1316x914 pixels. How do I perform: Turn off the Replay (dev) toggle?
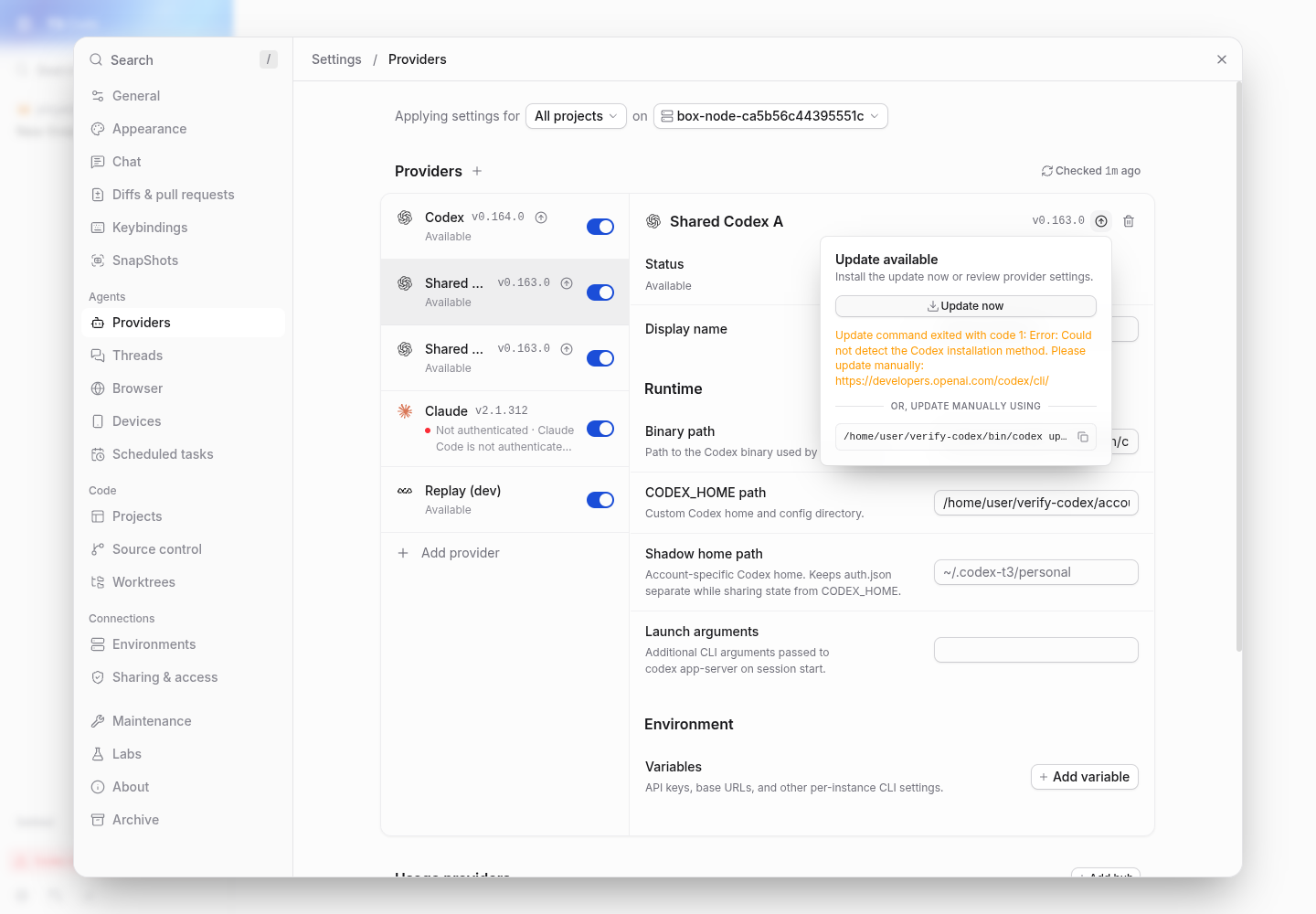coord(600,500)
